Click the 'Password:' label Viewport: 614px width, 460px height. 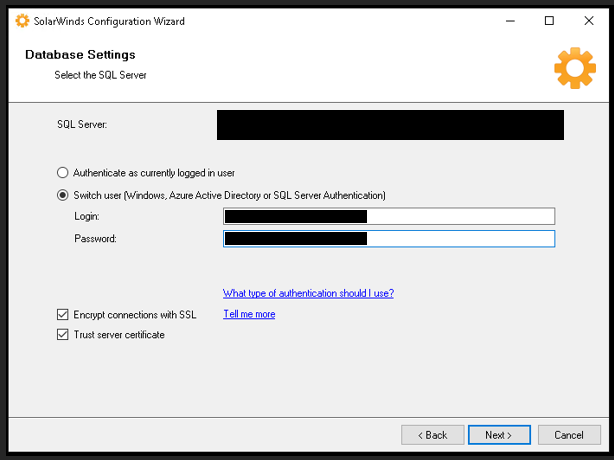click(96, 239)
